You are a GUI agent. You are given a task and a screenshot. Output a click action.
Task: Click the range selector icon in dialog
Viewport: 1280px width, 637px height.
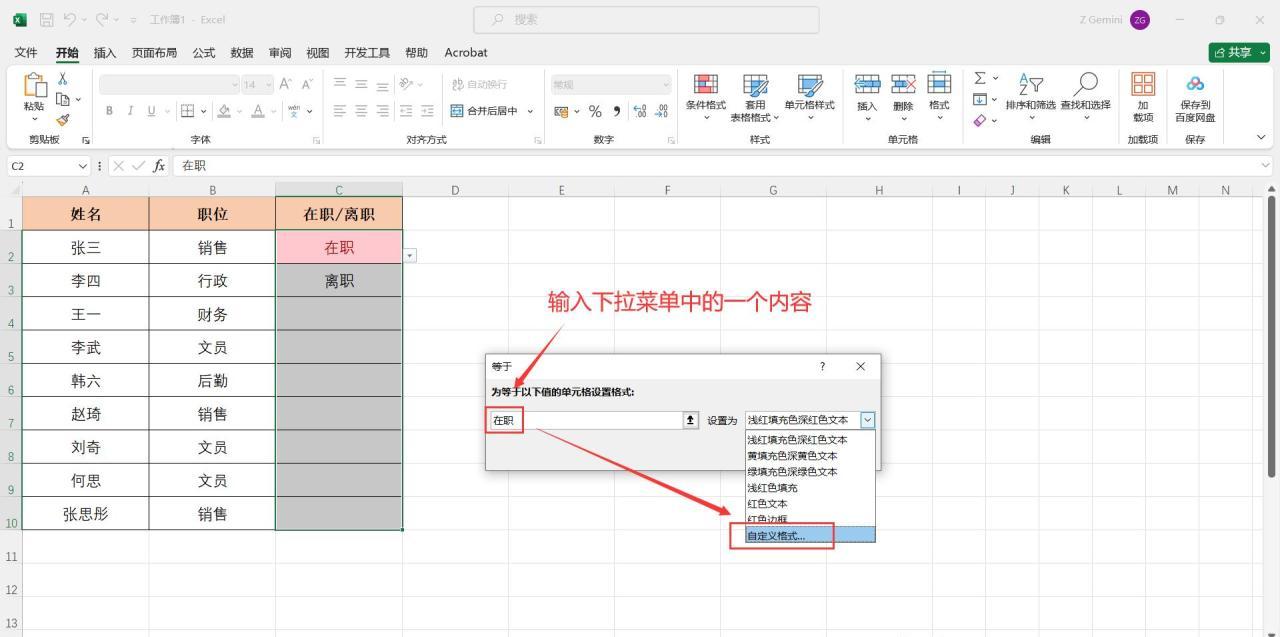(690, 420)
